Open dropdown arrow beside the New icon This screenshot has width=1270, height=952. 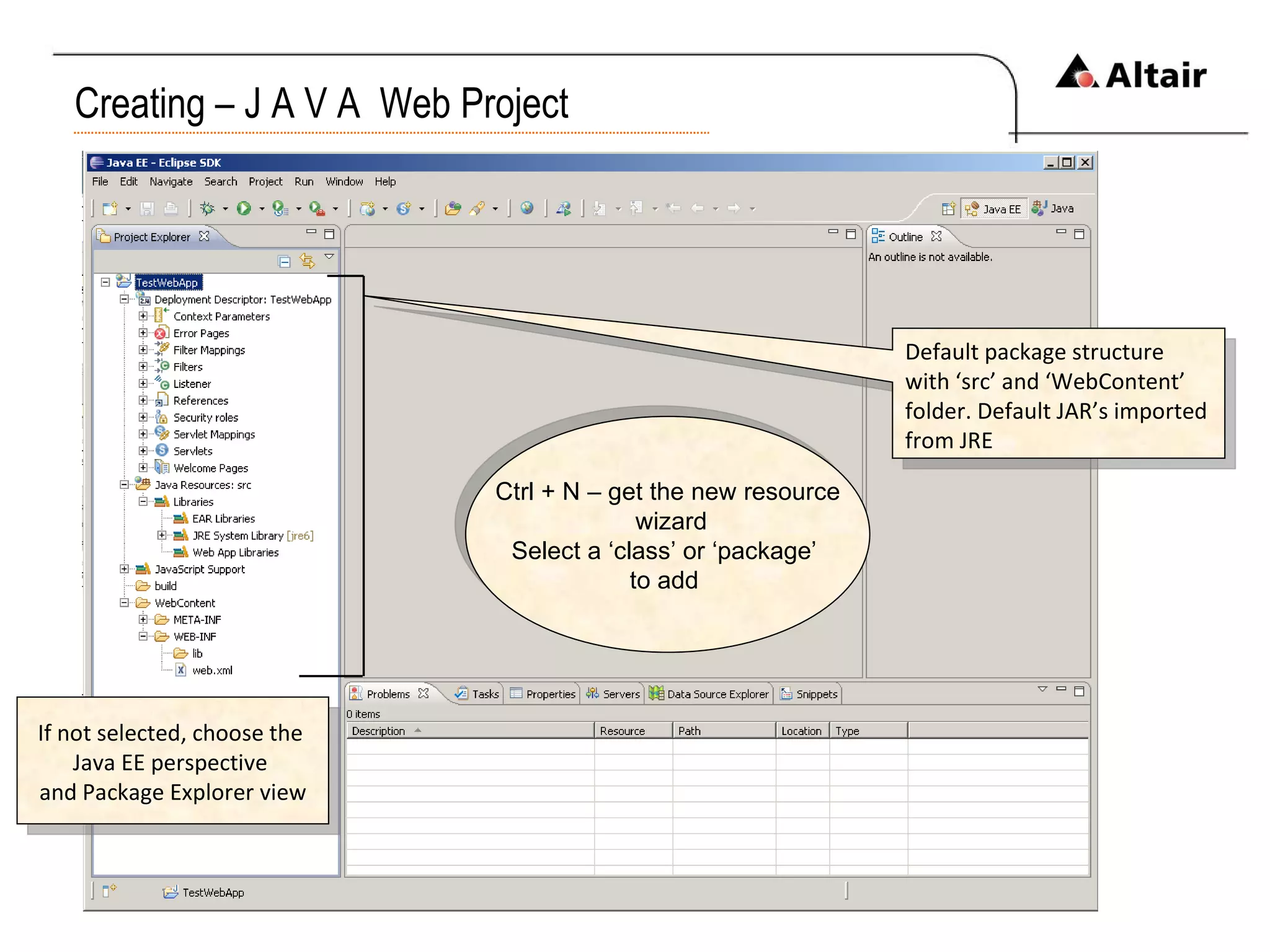(128, 209)
